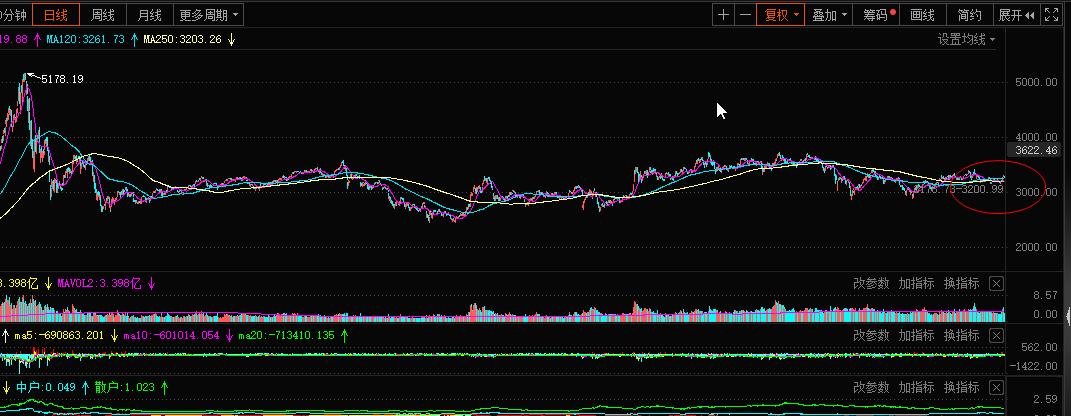Open the 更多周期 period dropdown
The image size is (1071, 416).
pos(208,14)
